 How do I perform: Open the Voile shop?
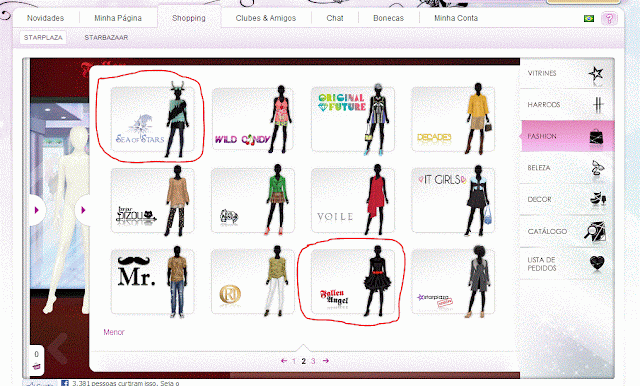pos(353,200)
